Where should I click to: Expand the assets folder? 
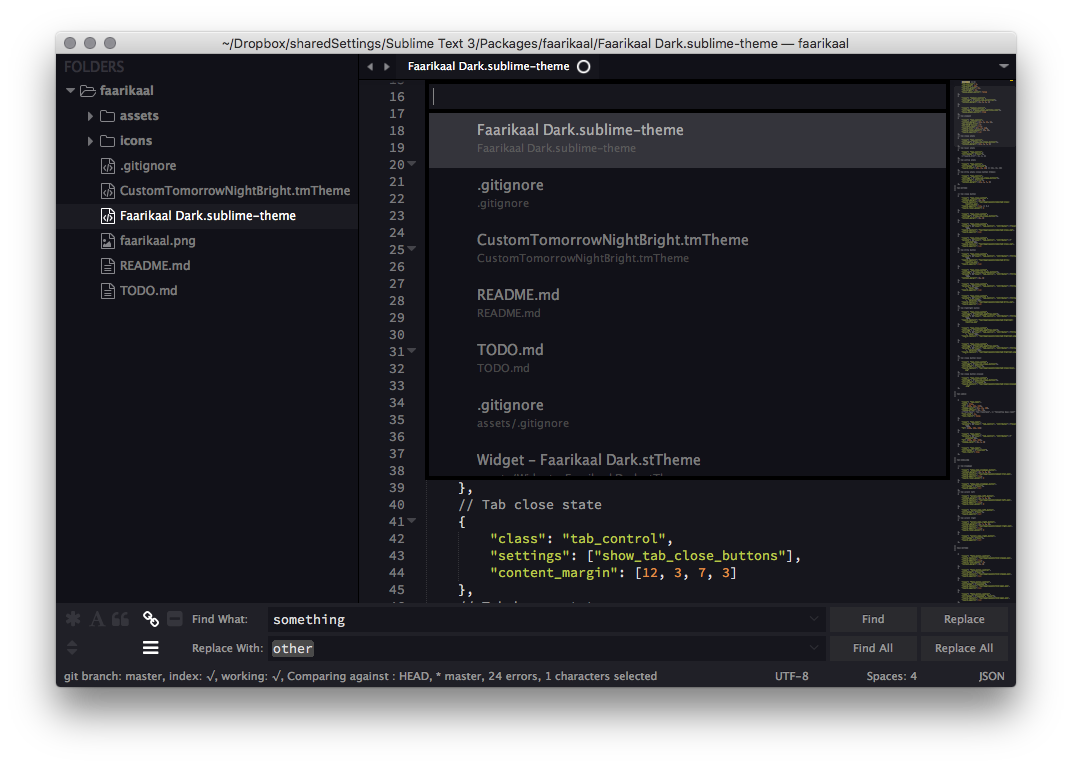point(90,116)
